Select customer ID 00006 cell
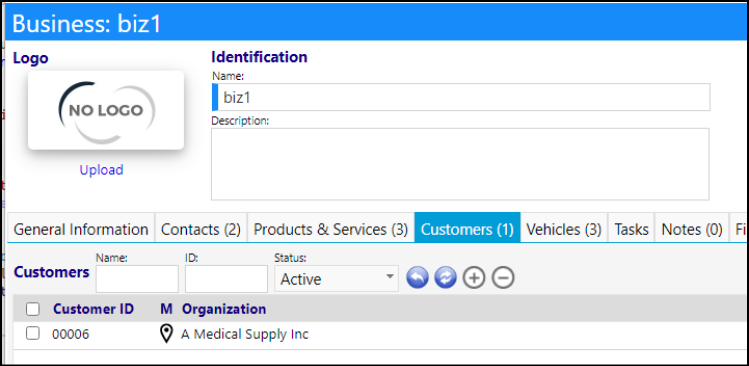Image resolution: width=749 pixels, height=366 pixels. tap(71, 334)
